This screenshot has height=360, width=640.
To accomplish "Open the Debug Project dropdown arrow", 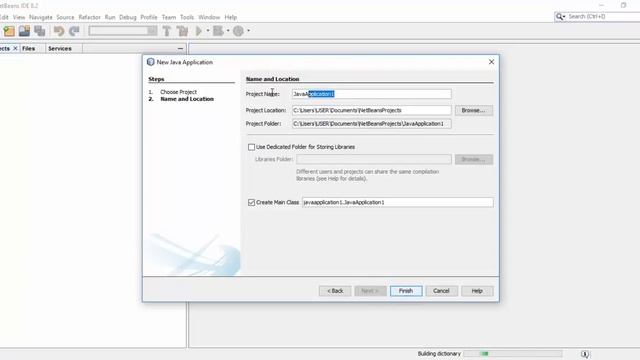I will tap(228, 31).
